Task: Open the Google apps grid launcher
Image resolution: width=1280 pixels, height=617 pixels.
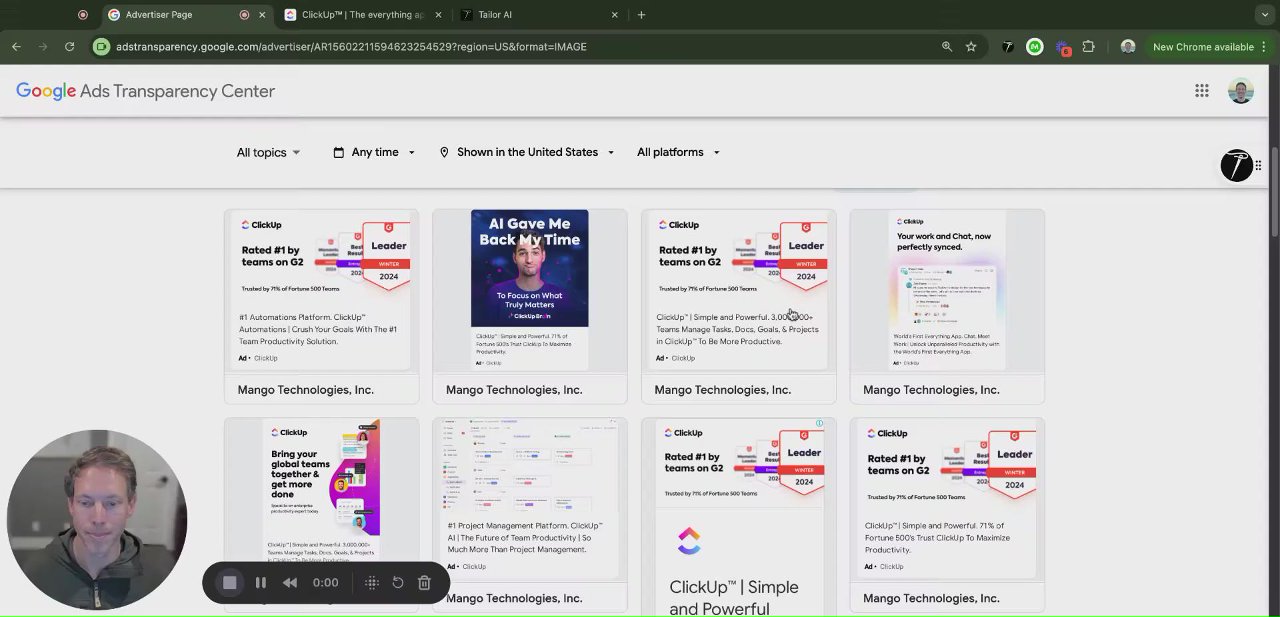Action: click(1202, 90)
